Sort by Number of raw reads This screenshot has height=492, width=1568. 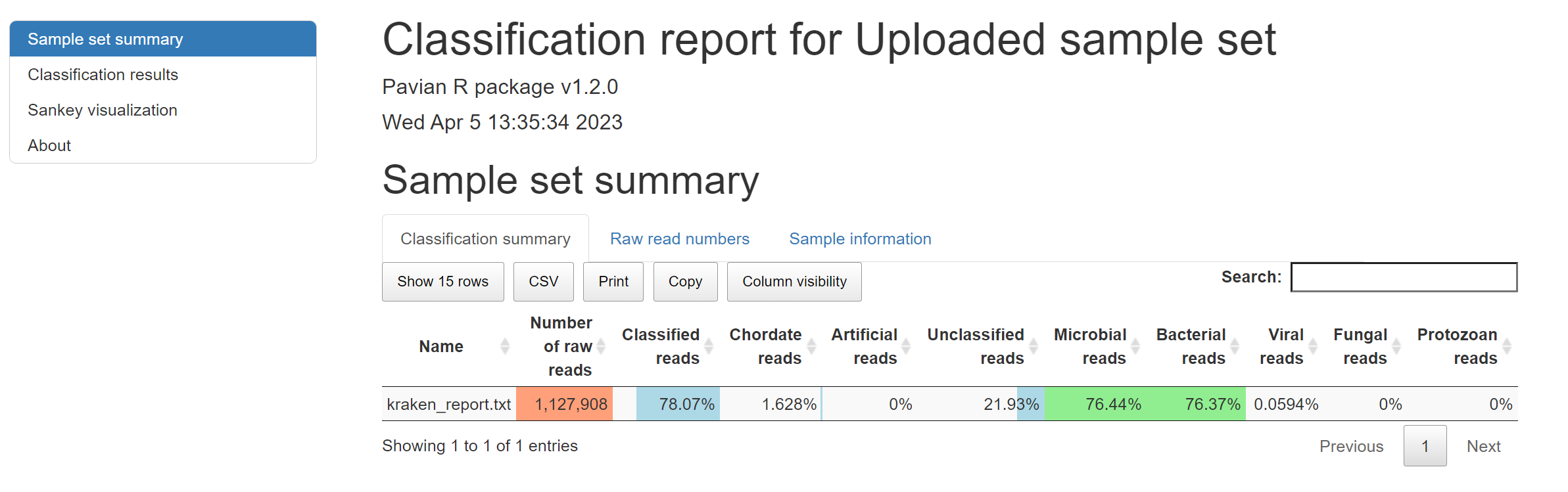(601, 346)
